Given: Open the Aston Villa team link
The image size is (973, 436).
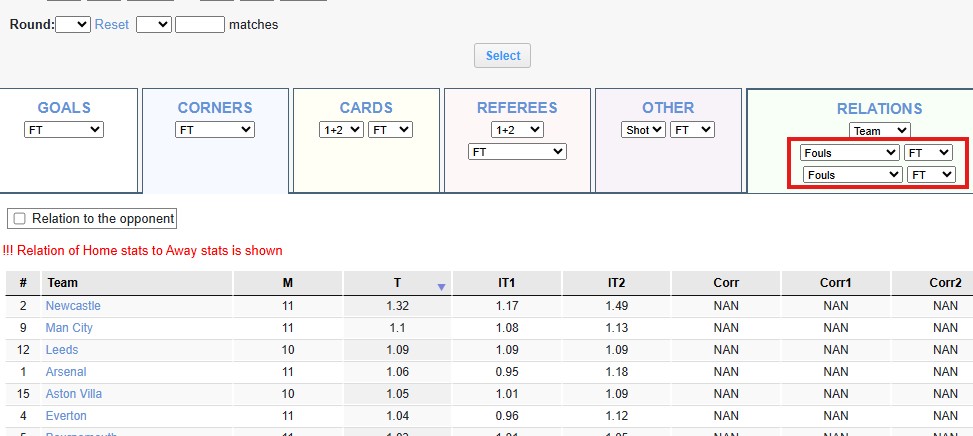Looking at the screenshot, I should 73,394.
